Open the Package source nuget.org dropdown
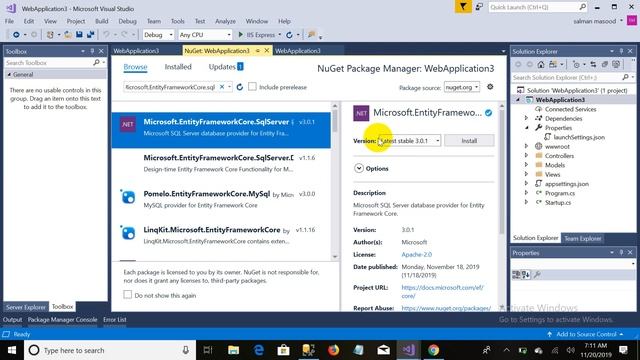The height and width of the screenshot is (360, 640). [x=462, y=87]
